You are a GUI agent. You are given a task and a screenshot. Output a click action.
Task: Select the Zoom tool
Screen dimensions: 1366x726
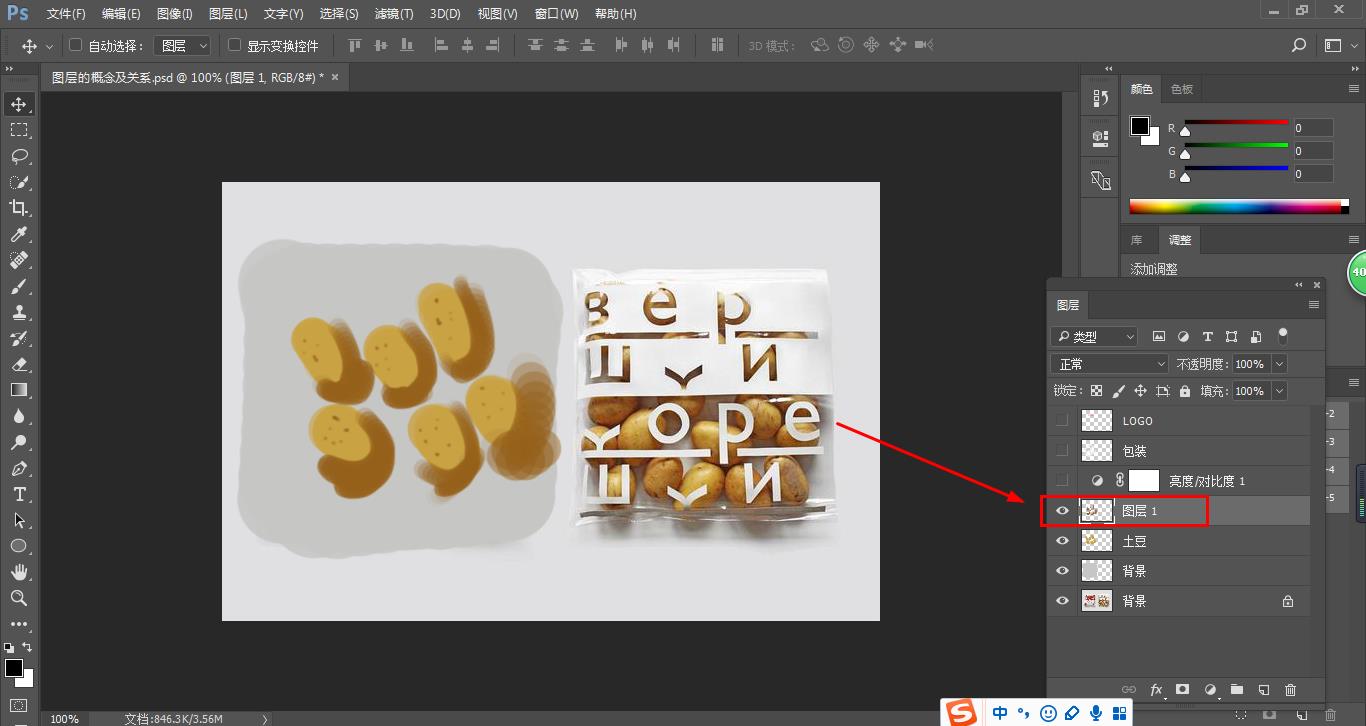click(x=19, y=598)
